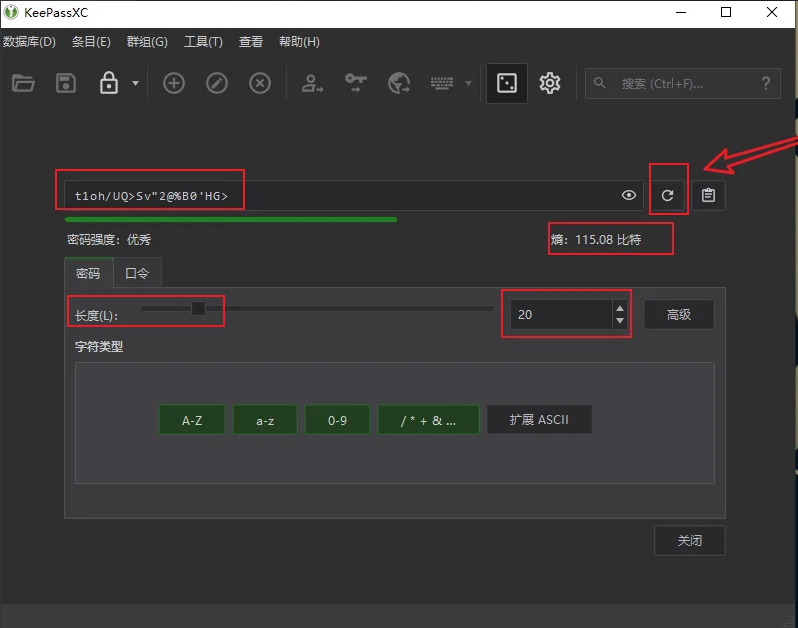Minimize the KeePassXC window
This screenshot has height=628, width=798.
[x=681, y=12]
